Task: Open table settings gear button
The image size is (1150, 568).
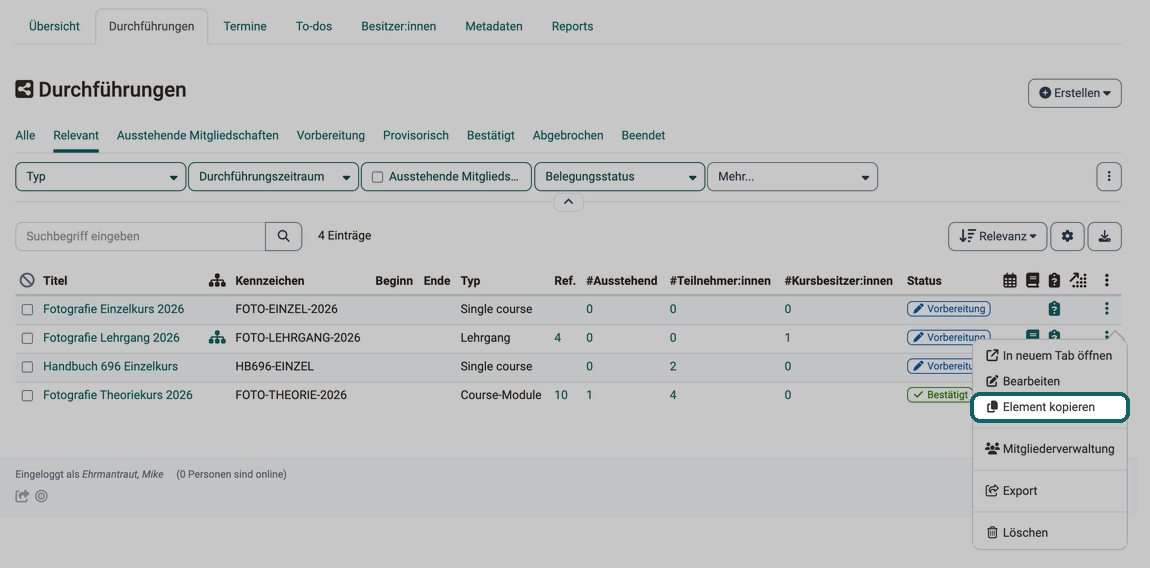Action: pos(1067,236)
